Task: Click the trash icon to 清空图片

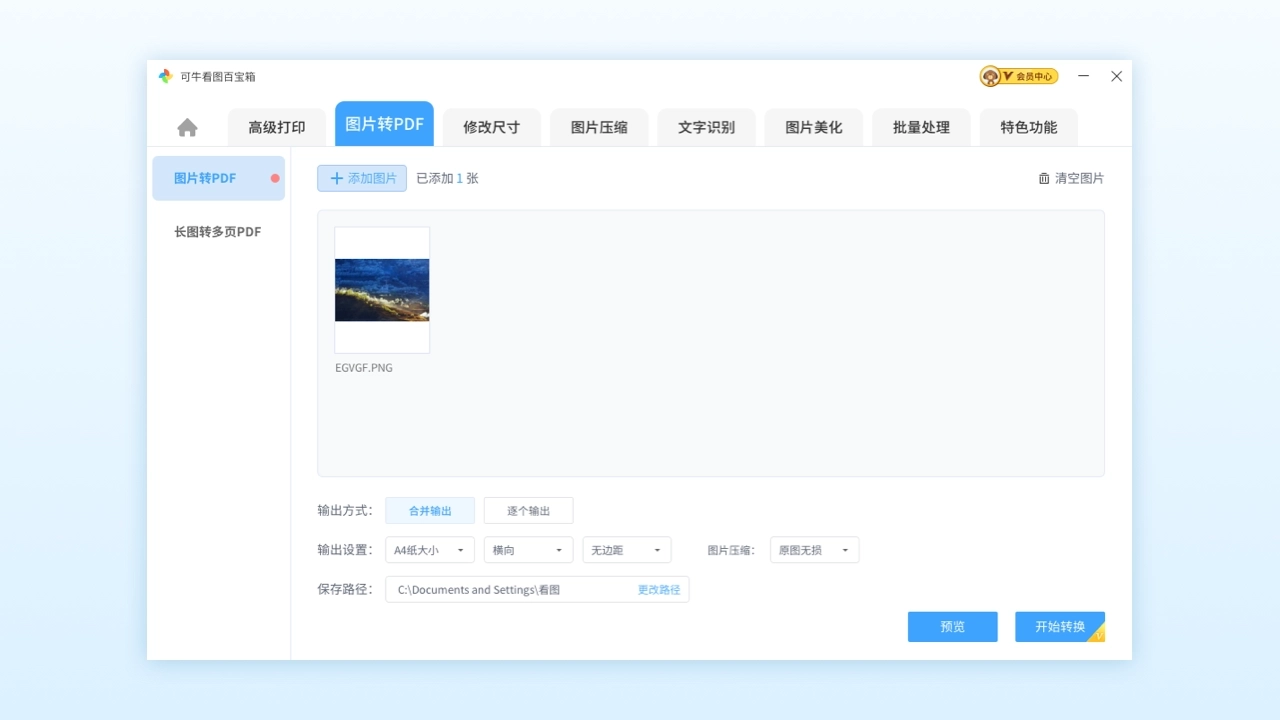Action: point(1043,177)
